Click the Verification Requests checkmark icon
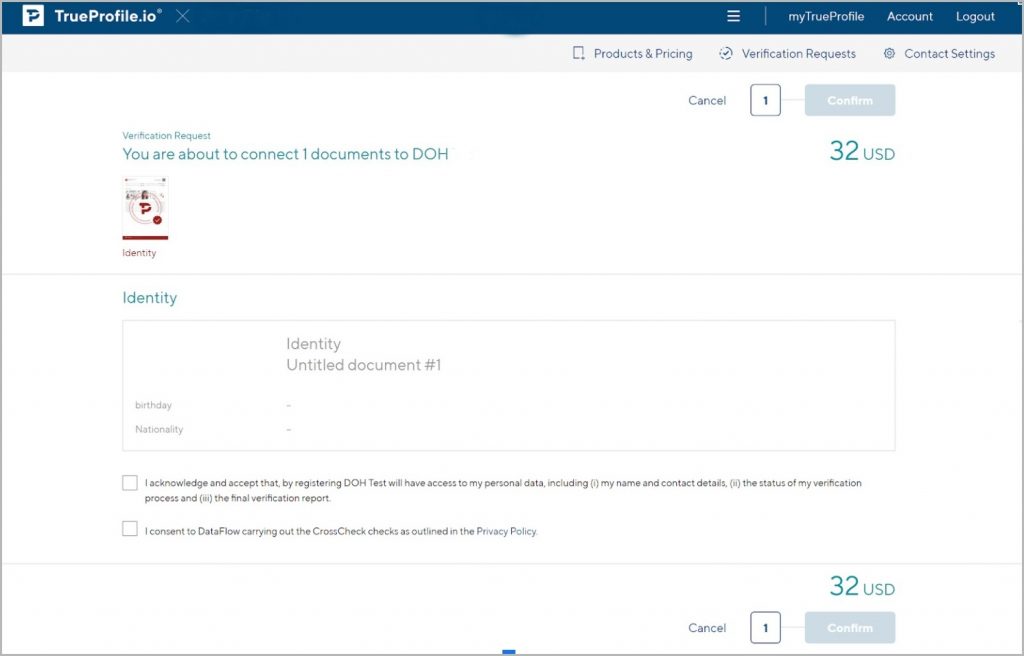The width and height of the screenshot is (1024, 656). 726,54
